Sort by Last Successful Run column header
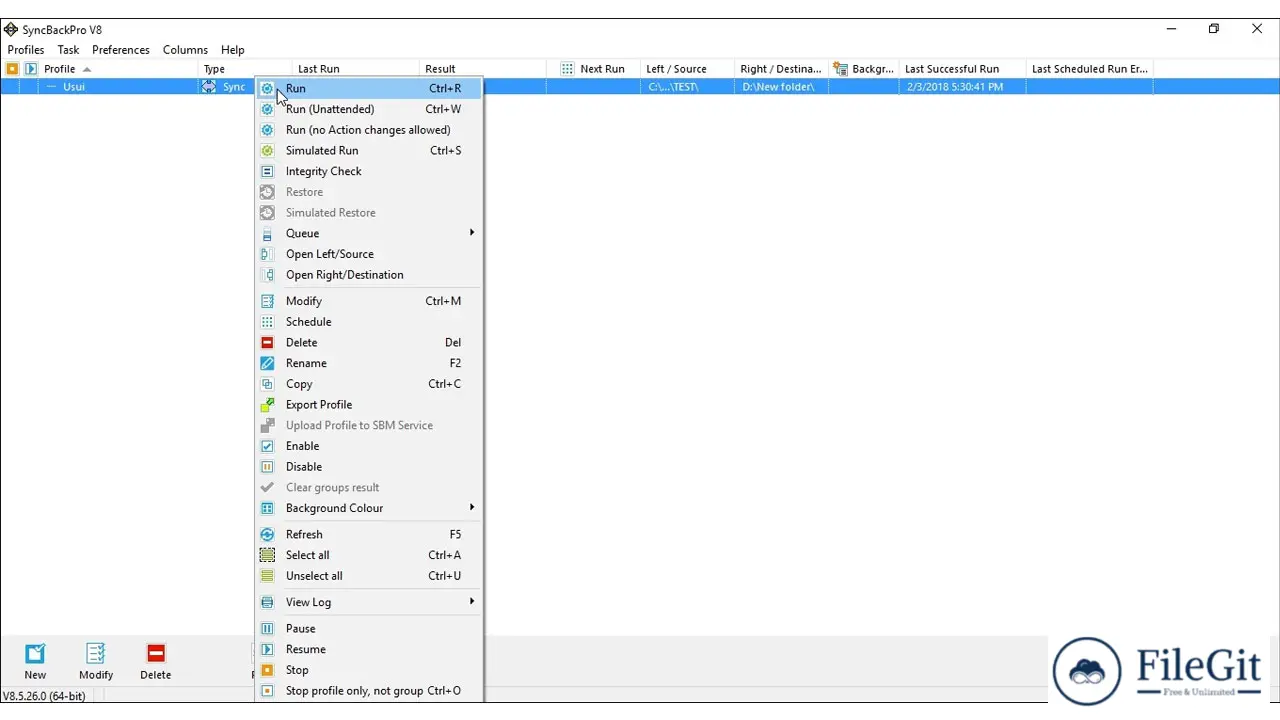This screenshot has height=720, width=1280. click(x=962, y=69)
